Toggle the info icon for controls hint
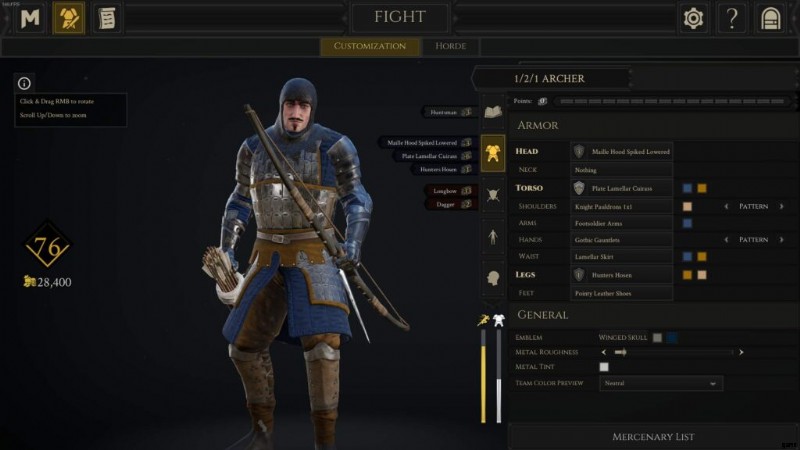The image size is (800, 450). click(x=24, y=83)
